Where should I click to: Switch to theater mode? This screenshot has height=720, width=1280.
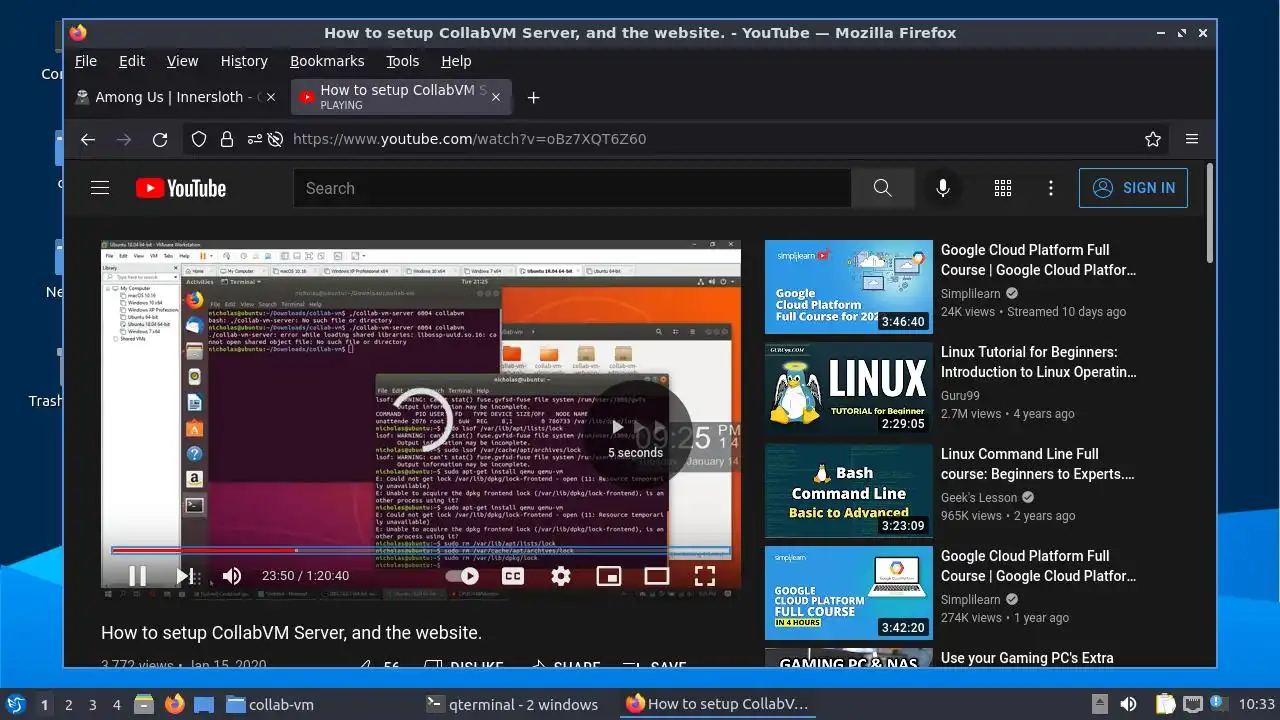(656, 576)
